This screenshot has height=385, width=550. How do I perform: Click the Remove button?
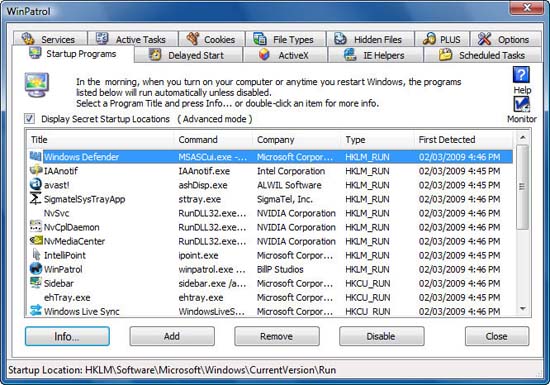277,336
